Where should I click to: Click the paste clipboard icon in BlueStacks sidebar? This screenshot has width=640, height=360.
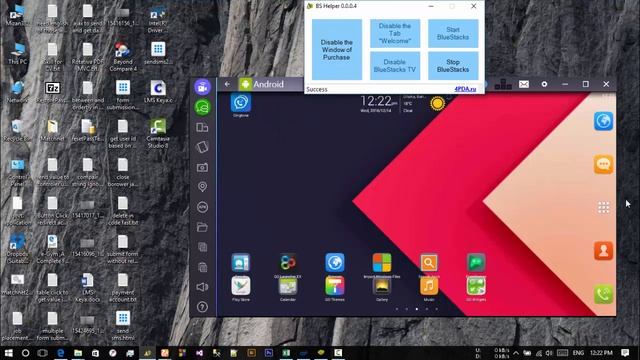[202, 267]
